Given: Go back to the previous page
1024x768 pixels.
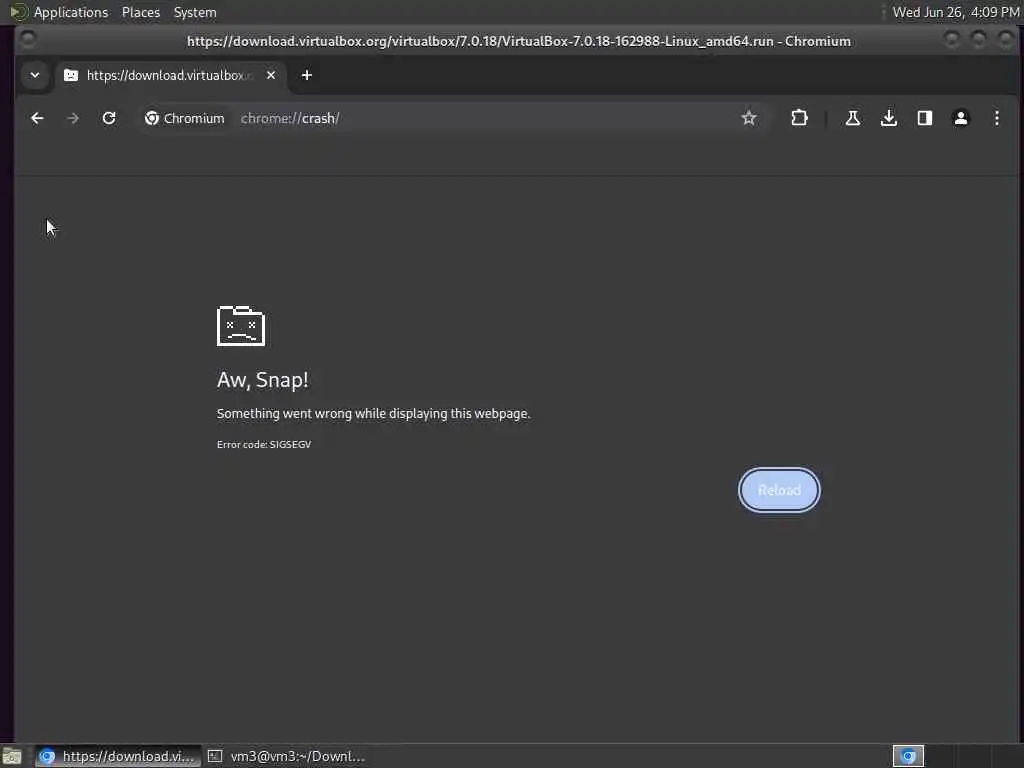Looking at the screenshot, I should click(37, 118).
